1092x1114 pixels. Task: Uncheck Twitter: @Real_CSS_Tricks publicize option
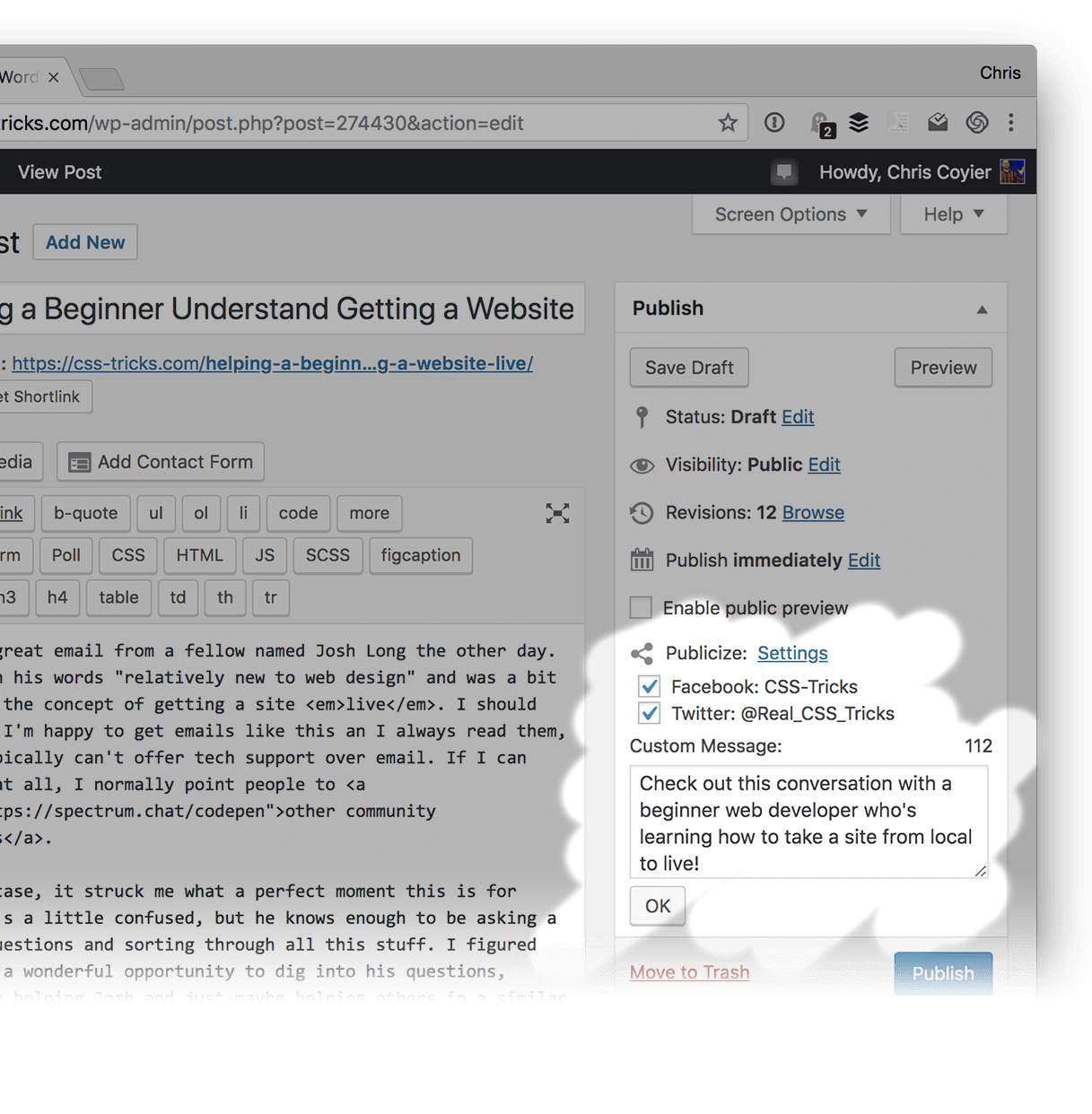click(650, 713)
